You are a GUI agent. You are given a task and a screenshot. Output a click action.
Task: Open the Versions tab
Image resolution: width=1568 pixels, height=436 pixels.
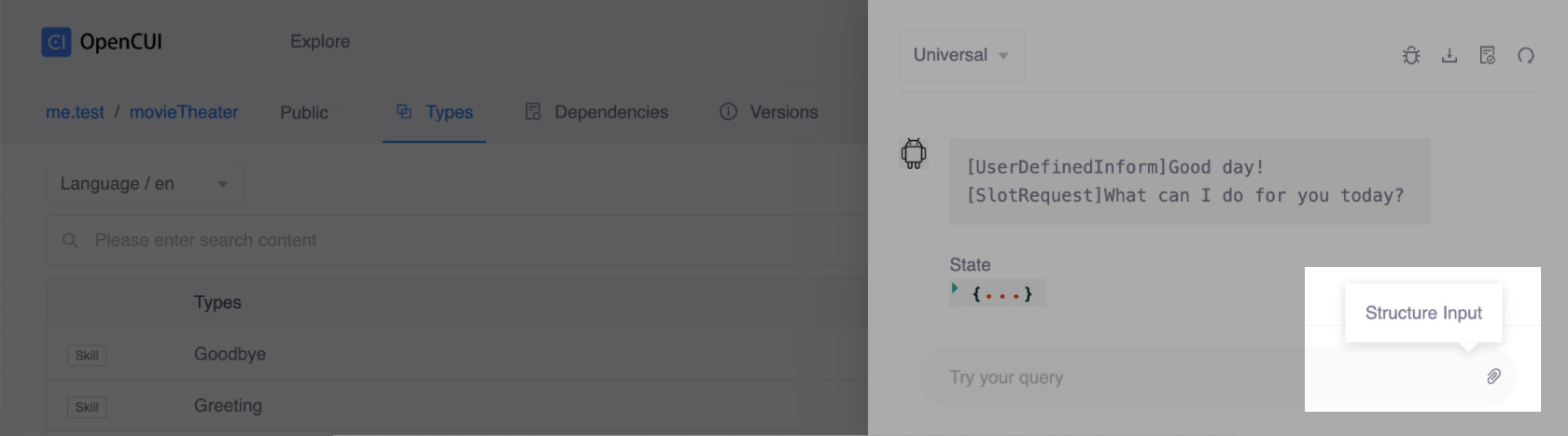(769, 112)
